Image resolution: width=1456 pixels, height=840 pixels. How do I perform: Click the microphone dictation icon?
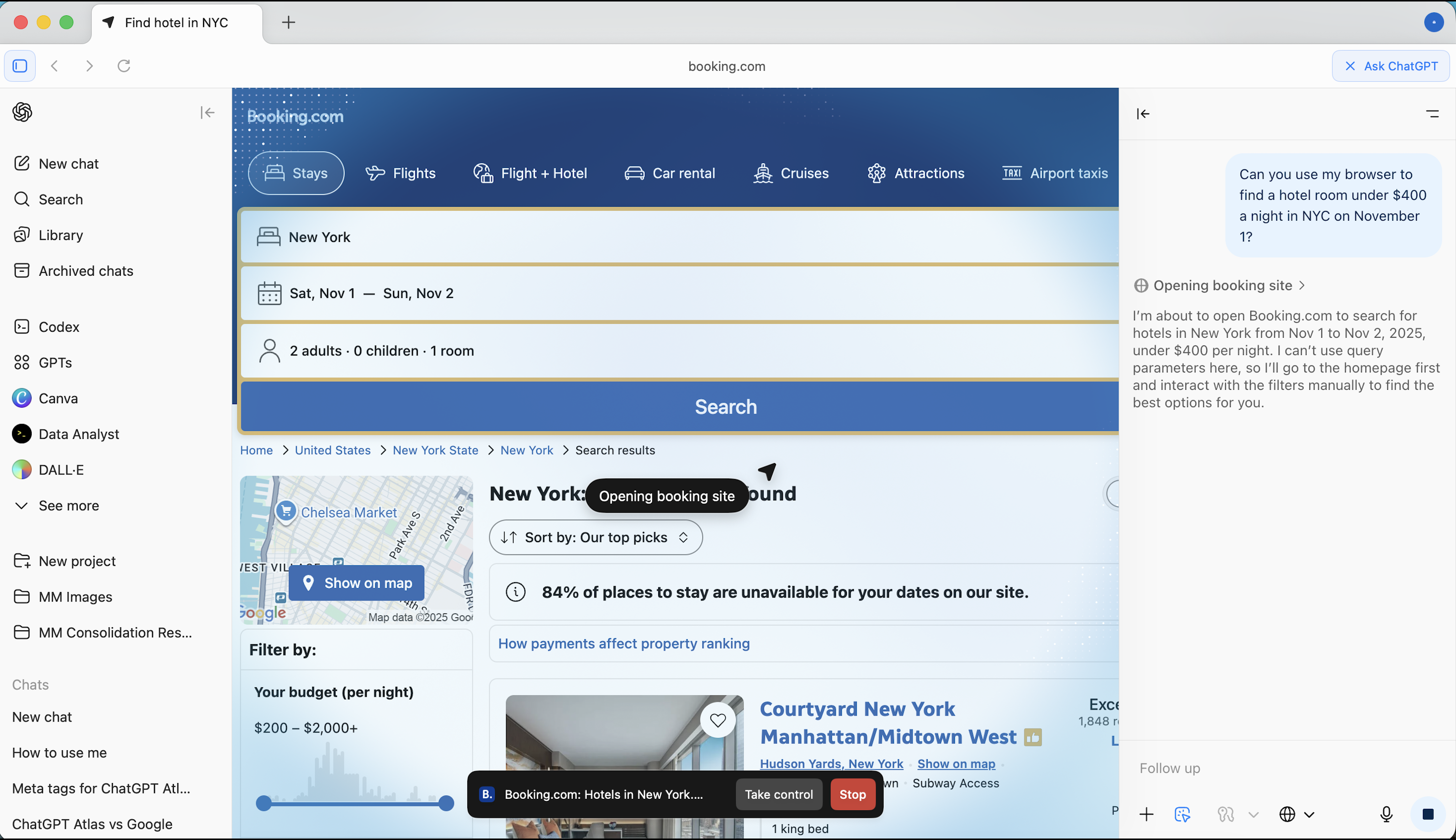[x=1386, y=814]
